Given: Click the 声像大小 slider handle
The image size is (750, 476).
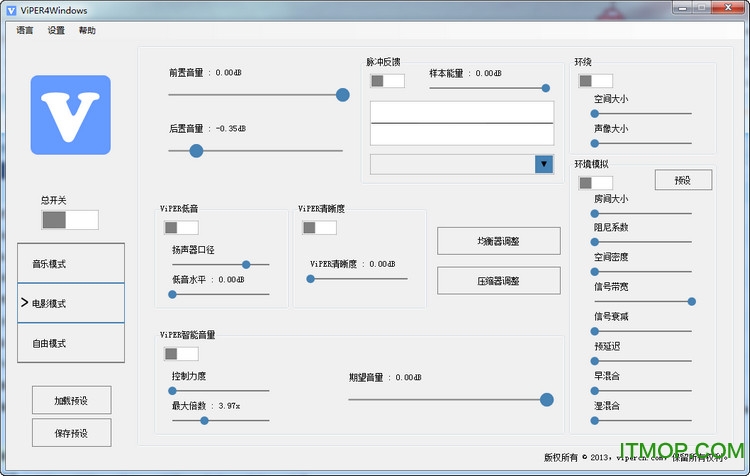Looking at the screenshot, I should [x=595, y=143].
